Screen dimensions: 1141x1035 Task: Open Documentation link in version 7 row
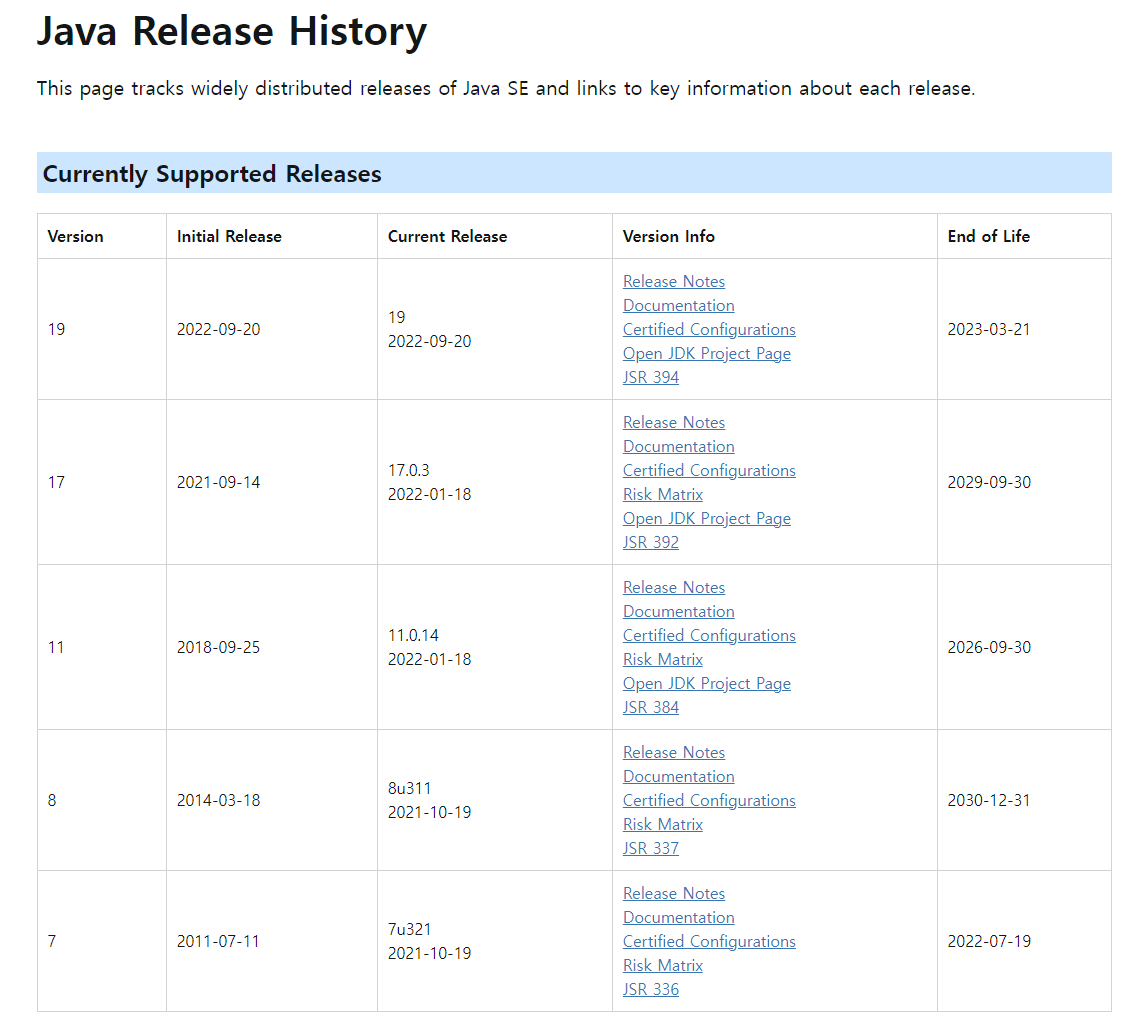tap(678, 919)
